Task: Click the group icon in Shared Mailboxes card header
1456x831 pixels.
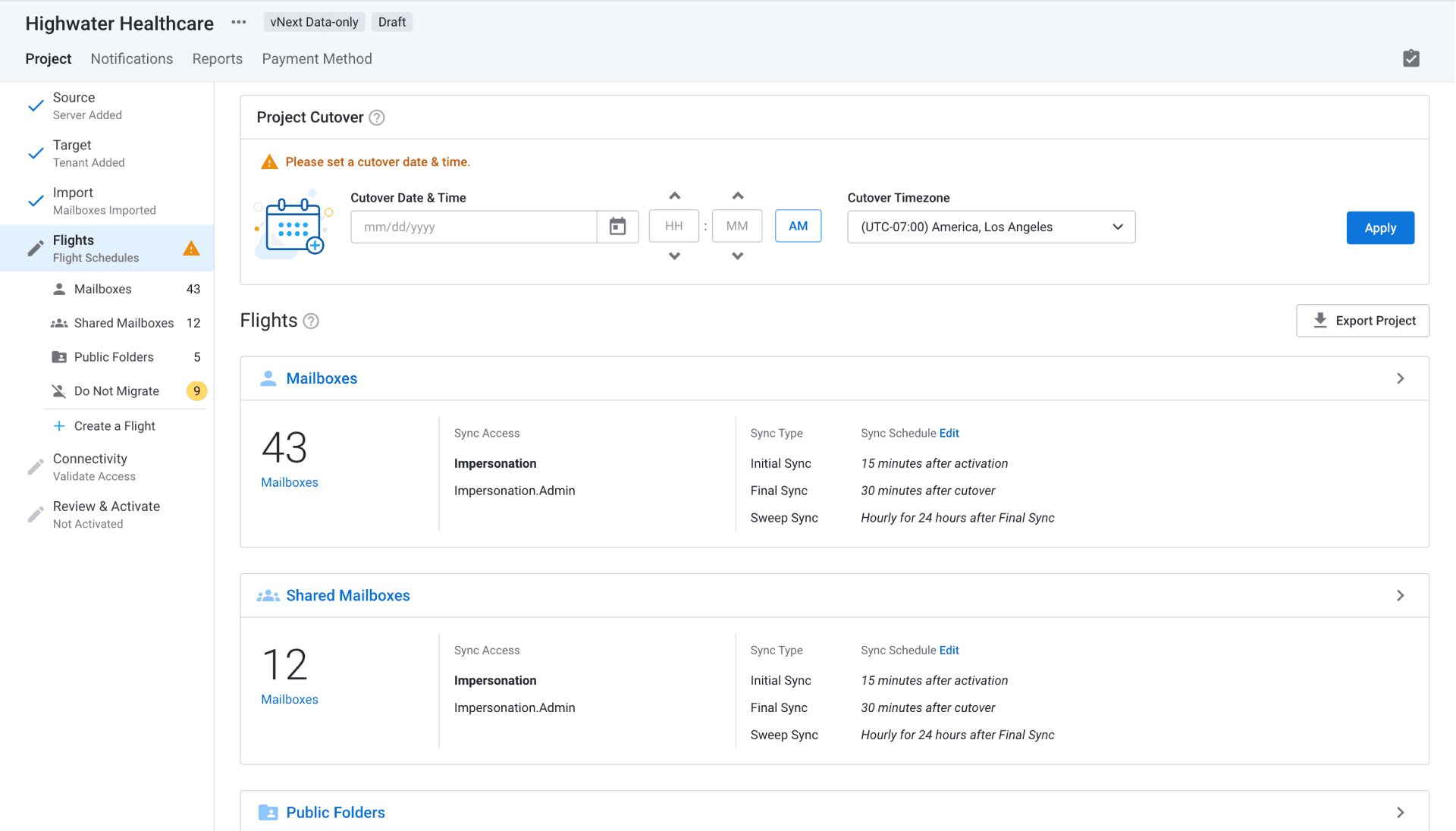Action: tap(268, 596)
